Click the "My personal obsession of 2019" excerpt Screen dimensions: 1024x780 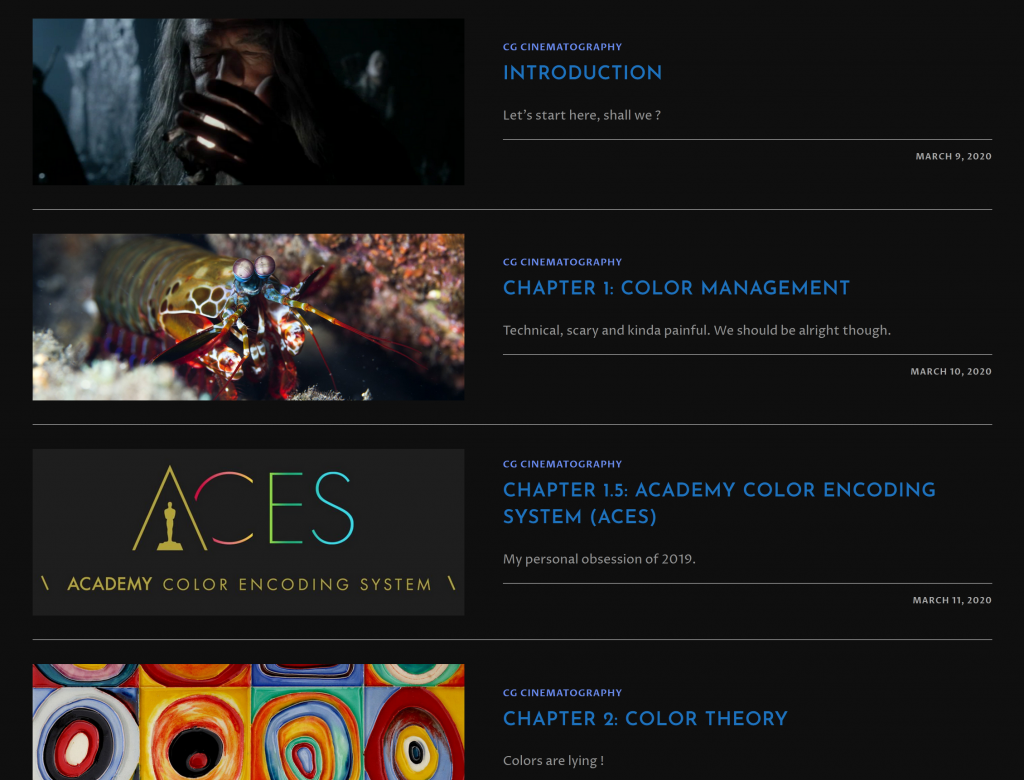(x=599, y=559)
